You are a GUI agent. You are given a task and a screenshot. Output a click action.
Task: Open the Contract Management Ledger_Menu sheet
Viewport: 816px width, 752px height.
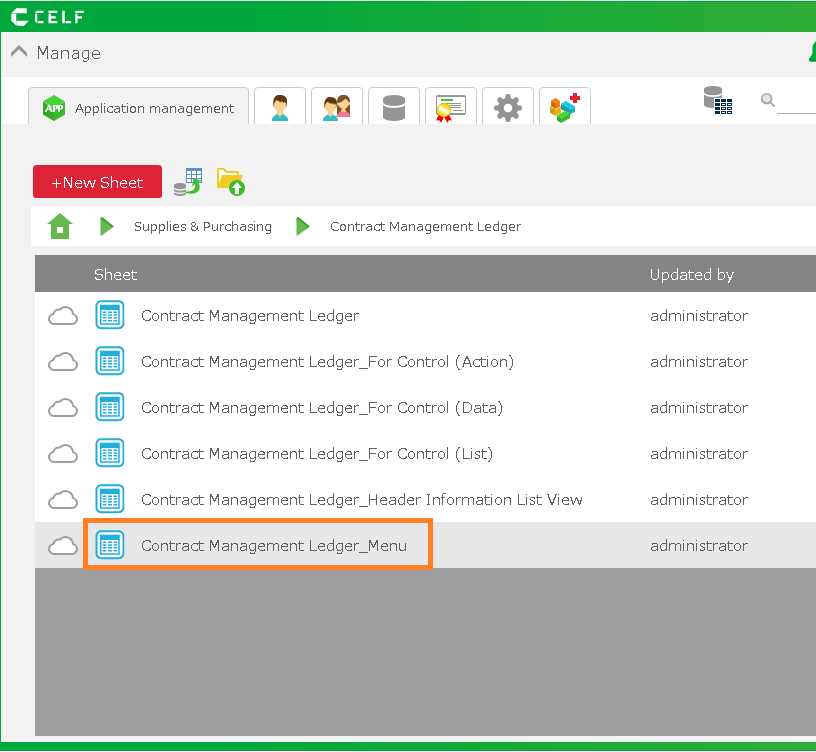[274, 546]
